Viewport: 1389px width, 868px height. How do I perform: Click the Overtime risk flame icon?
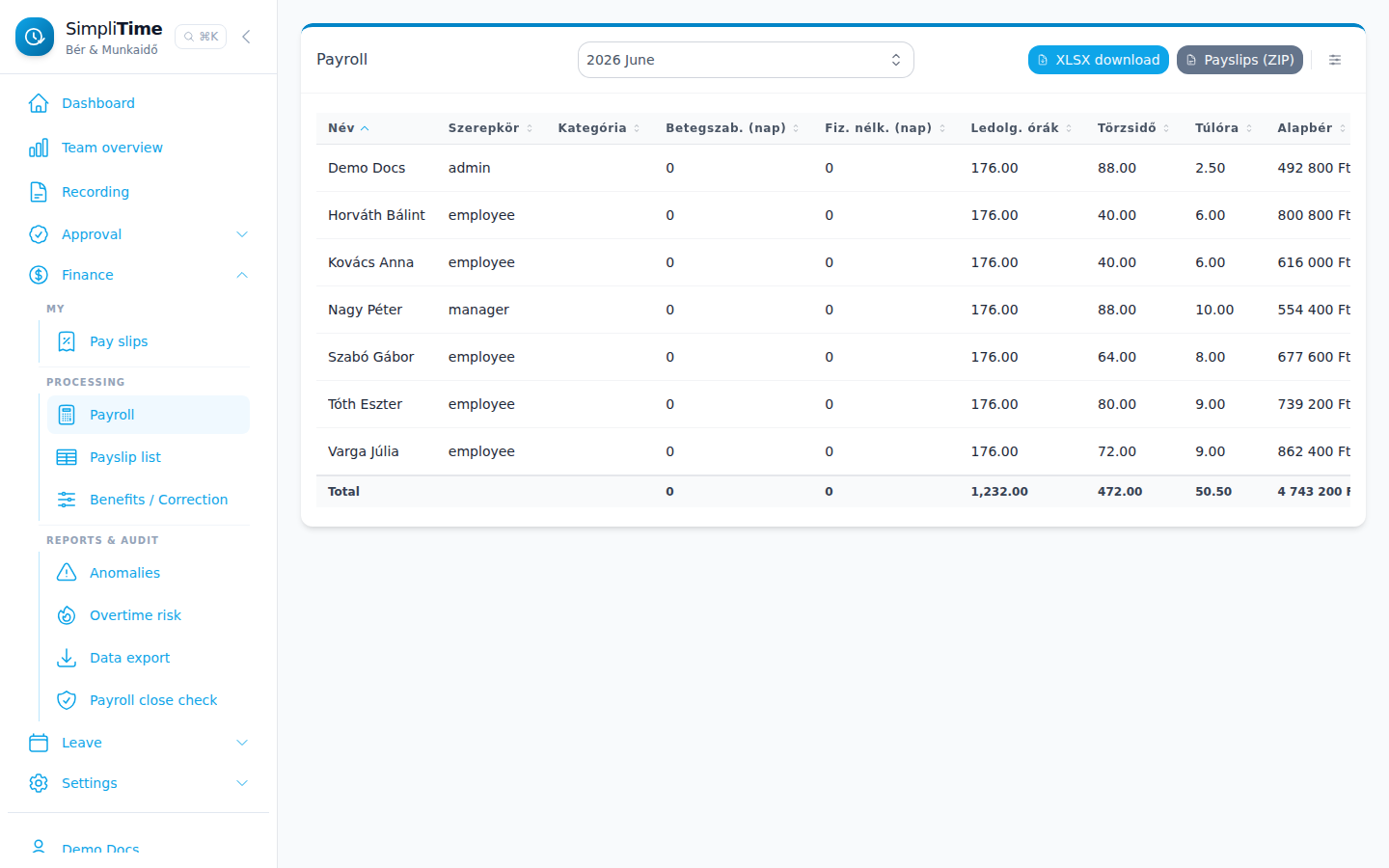pyautogui.click(x=67, y=615)
